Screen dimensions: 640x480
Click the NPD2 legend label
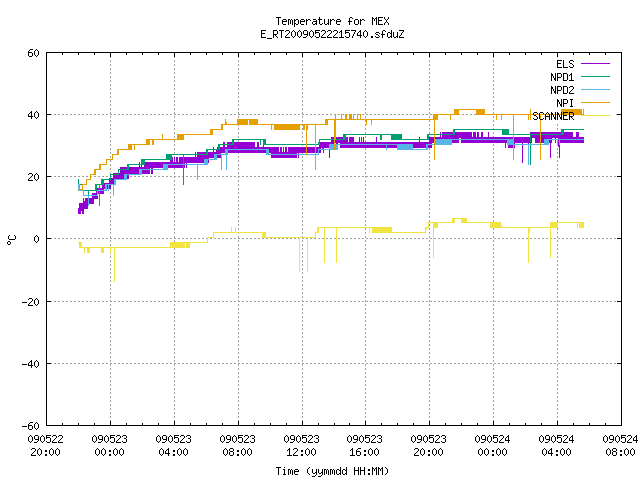click(562, 90)
